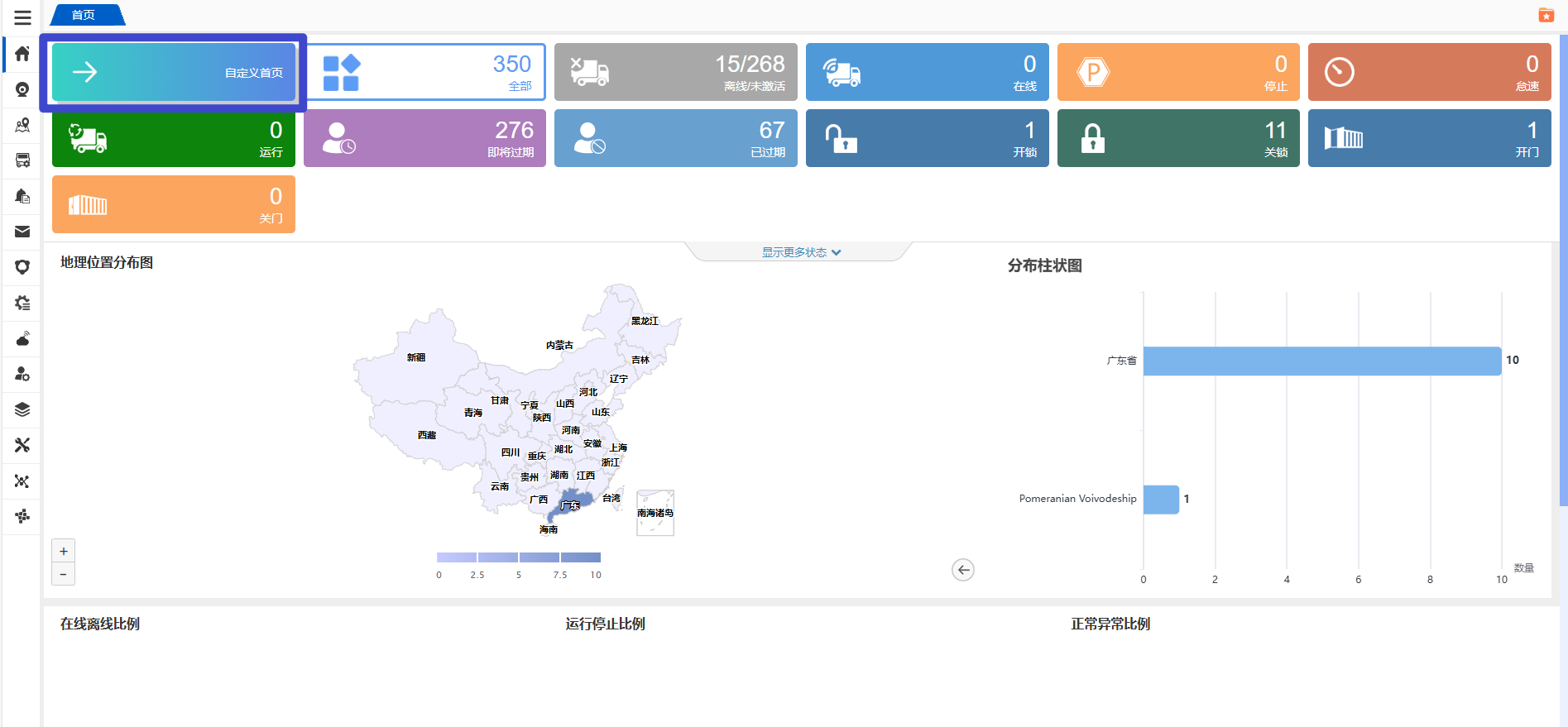Open the wrench tools sidebar icon
The height and width of the screenshot is (727, 1568).
click(x=22, y=445)
